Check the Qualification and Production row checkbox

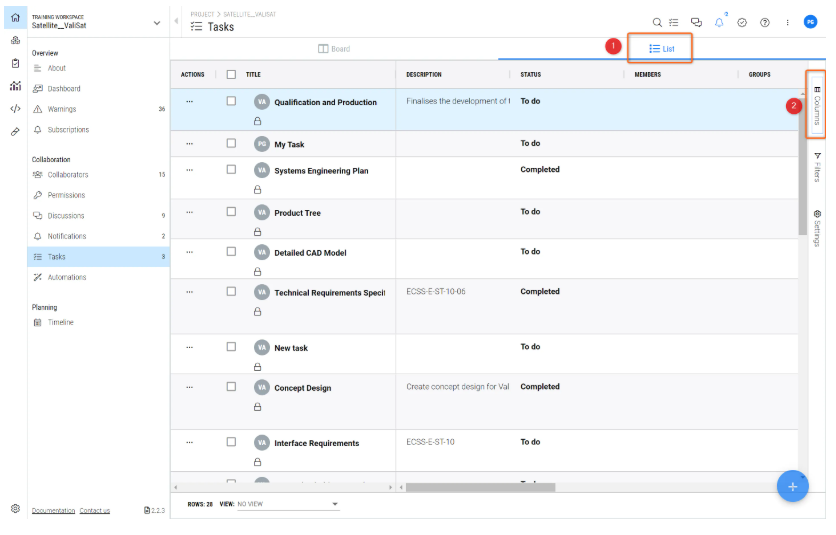tap(231, 101)
